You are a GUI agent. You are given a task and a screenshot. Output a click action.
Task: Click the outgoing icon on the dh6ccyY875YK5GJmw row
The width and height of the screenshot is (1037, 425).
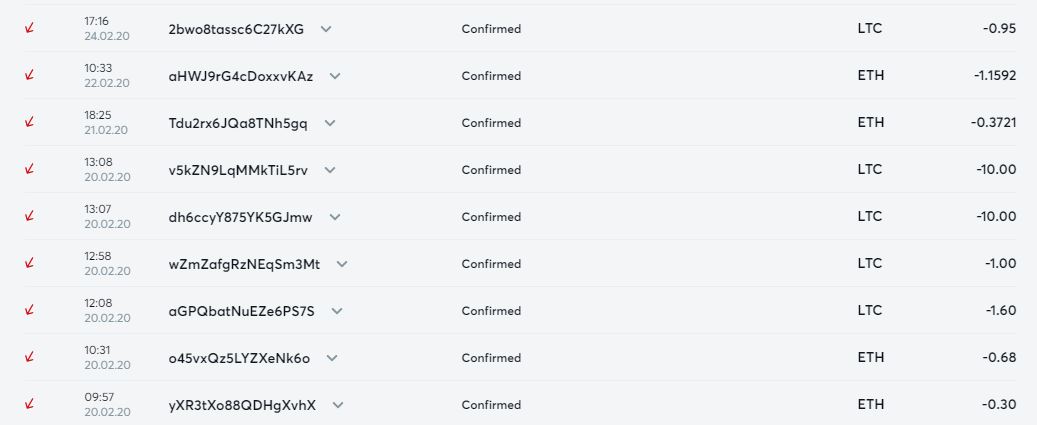point(29,217)
